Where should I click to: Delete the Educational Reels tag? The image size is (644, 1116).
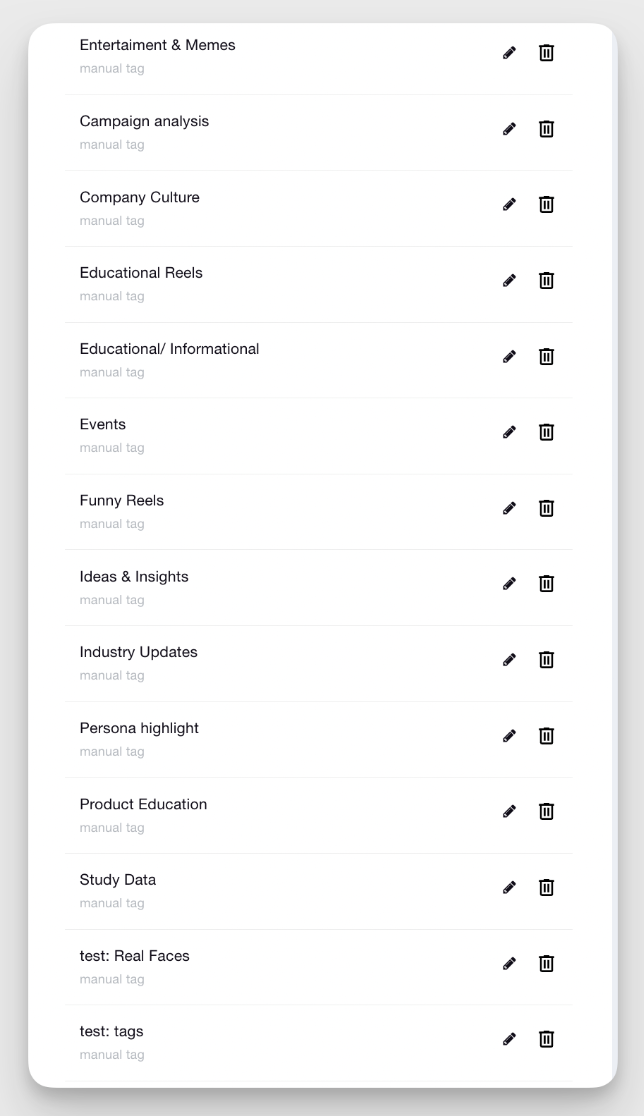click(546, 280)
